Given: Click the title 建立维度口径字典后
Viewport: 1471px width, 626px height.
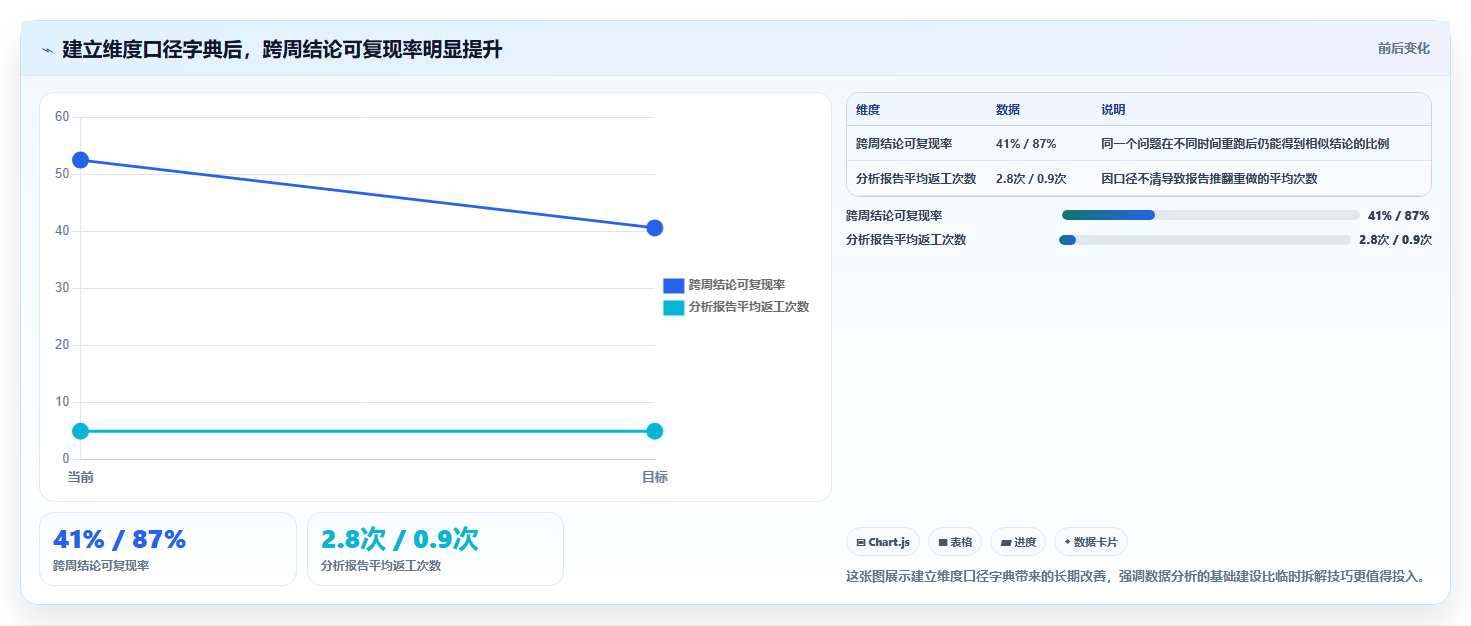Looking at the screenshot, I should point(282,50).
